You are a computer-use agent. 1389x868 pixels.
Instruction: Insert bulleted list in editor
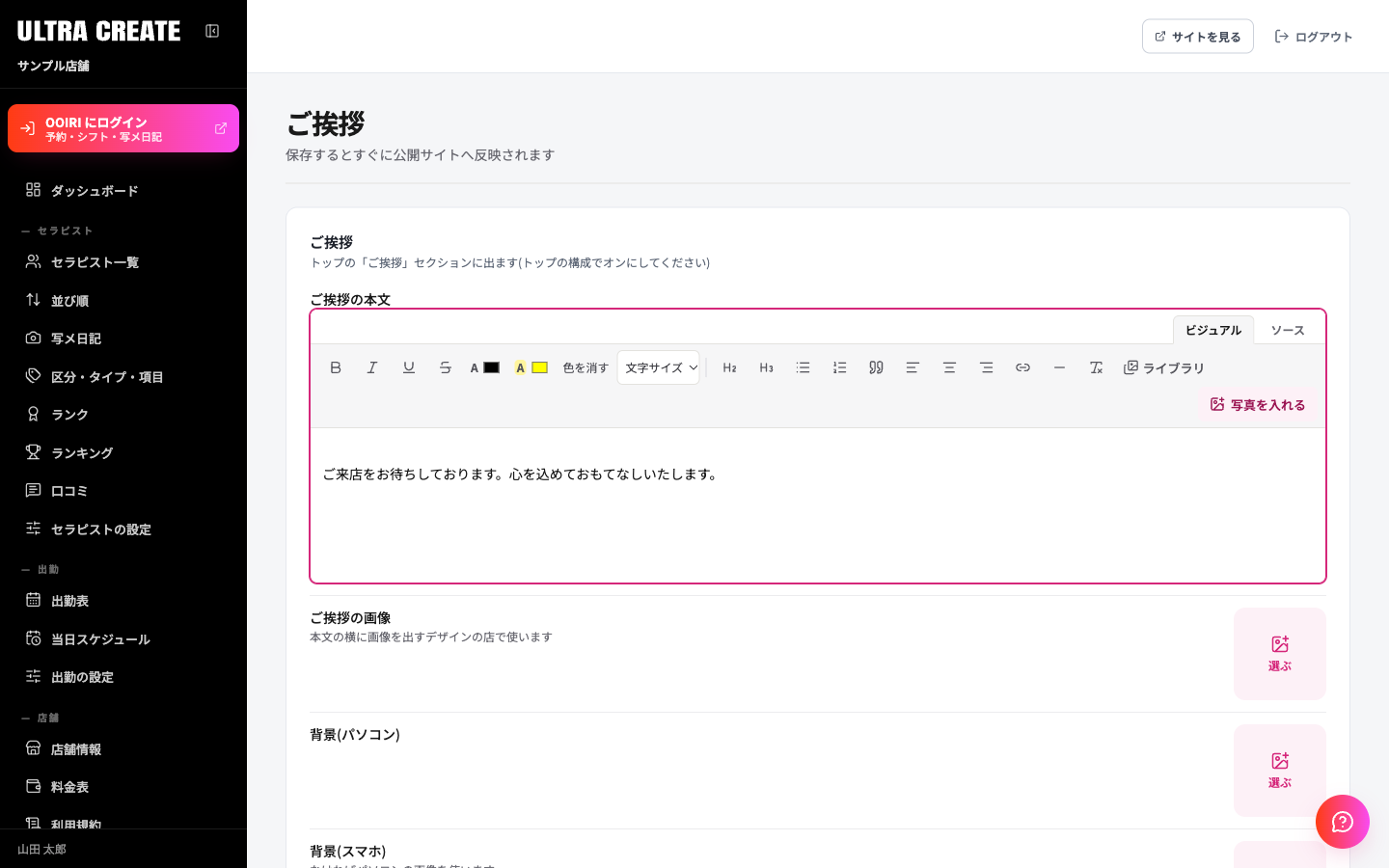pos(803,367)
